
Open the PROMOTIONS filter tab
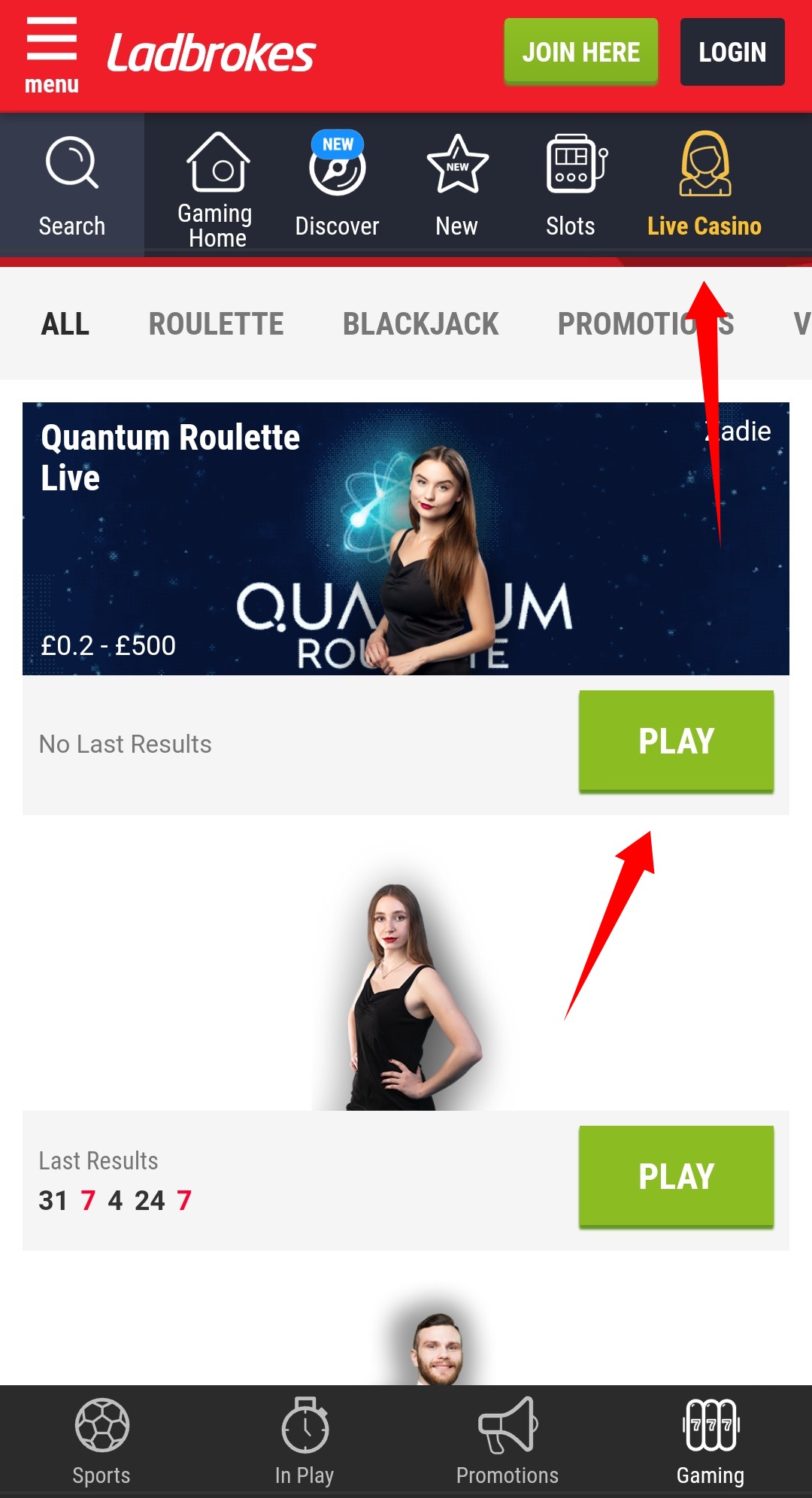pos(646,324)
